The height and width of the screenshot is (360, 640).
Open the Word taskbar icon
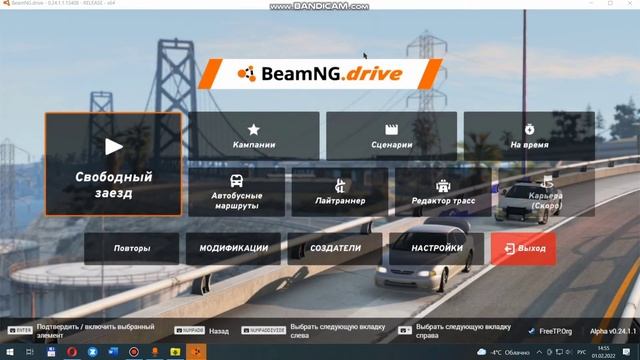pos(113,352)
